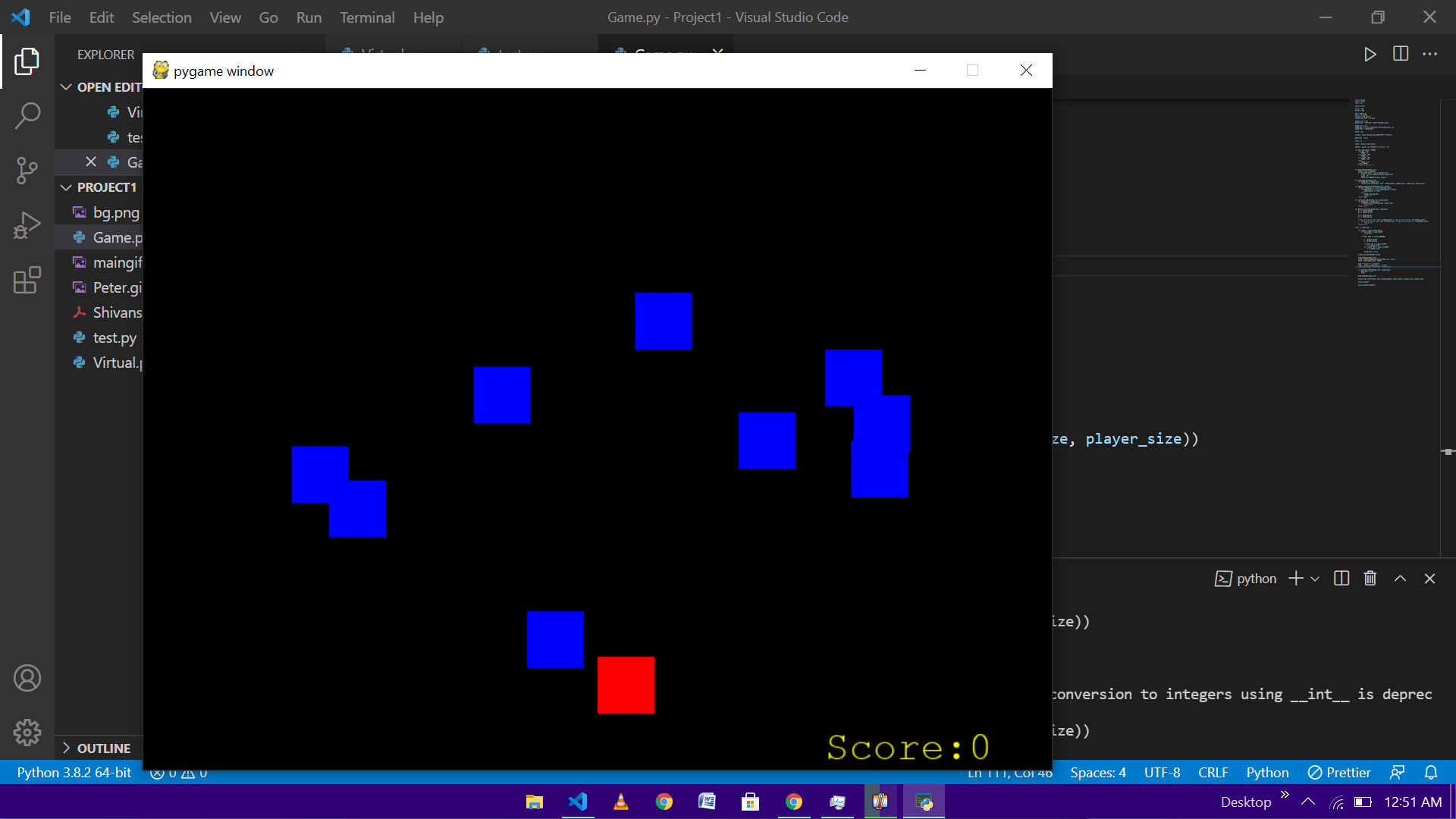The image size is (1456, 819).
Task: Click the Accounts icon in the activity bar
Action: (27, 678)
